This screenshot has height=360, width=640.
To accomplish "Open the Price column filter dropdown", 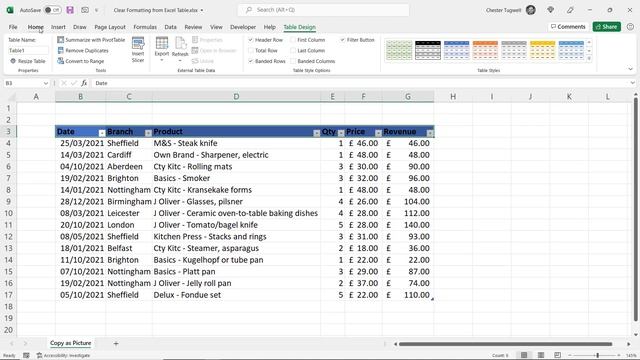I will click(x=378, y=133).
